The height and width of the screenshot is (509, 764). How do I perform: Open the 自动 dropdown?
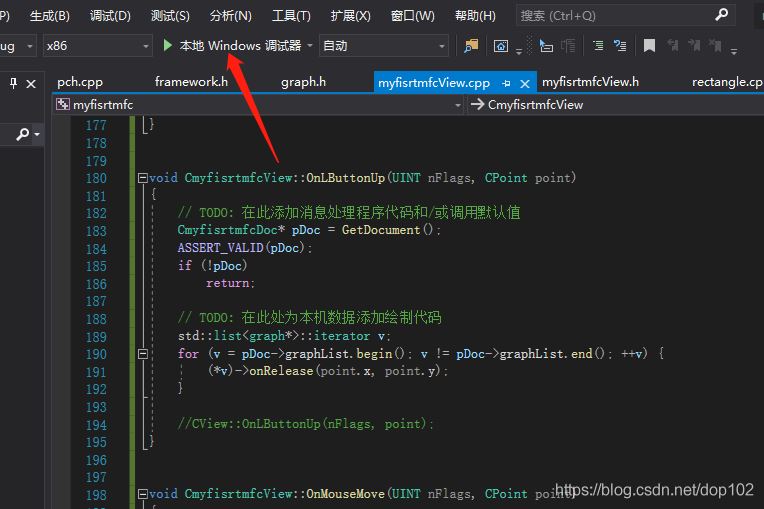(x=384, y=46)
